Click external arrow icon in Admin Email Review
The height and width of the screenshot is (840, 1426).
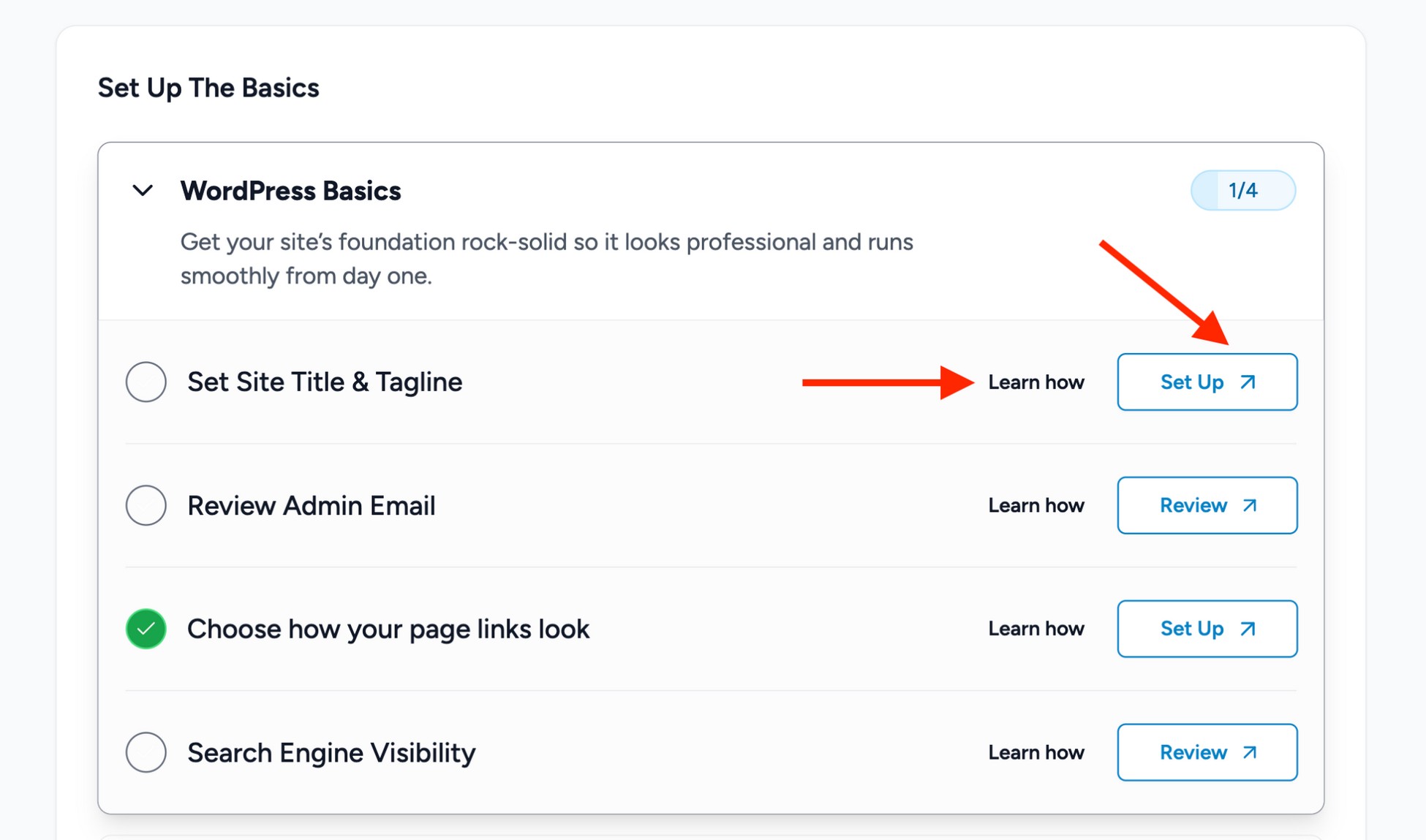point(1250,506)
